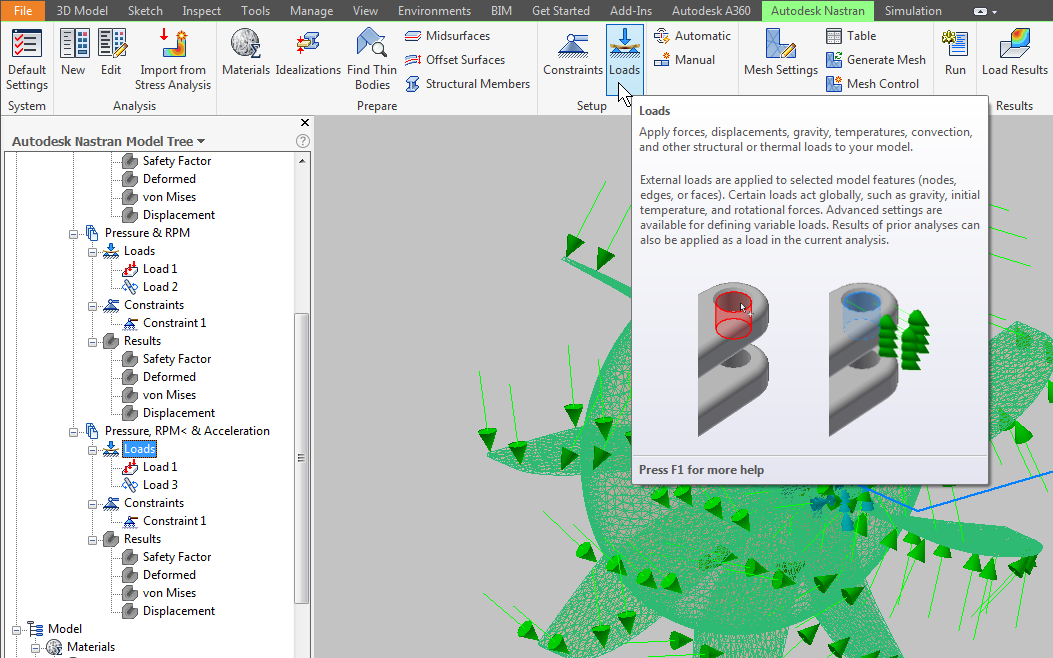Select Pressure, RPM< & Acceleration analysis
Screen dimensions: 1053x658
[x=187, y=431]
